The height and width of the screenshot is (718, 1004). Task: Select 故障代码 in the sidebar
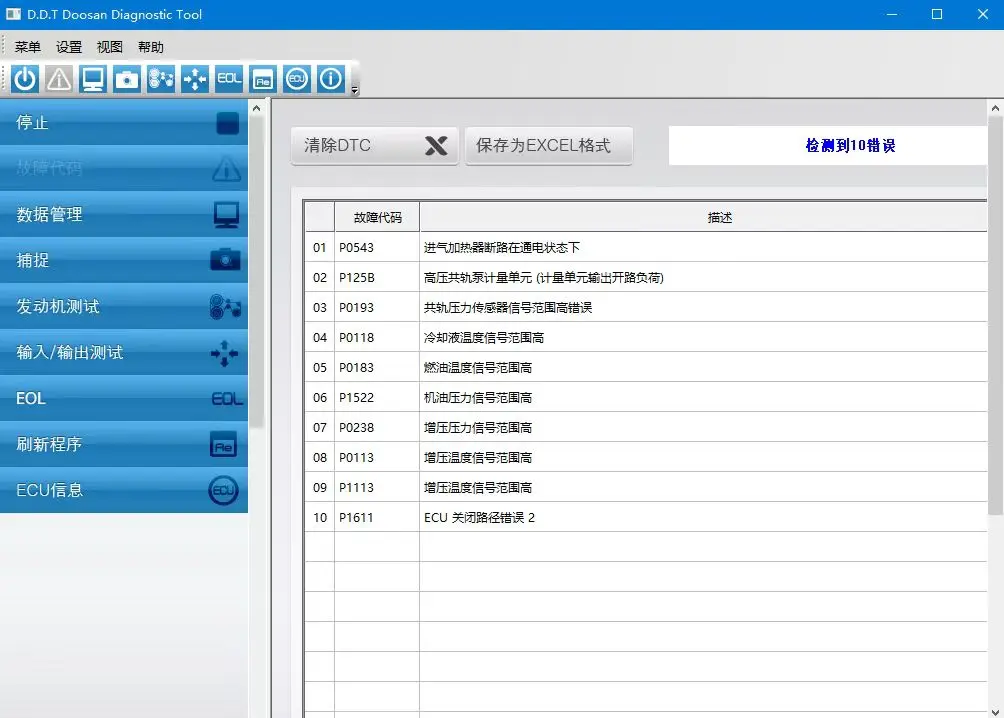pyautogui.click(x=124, y=168)
